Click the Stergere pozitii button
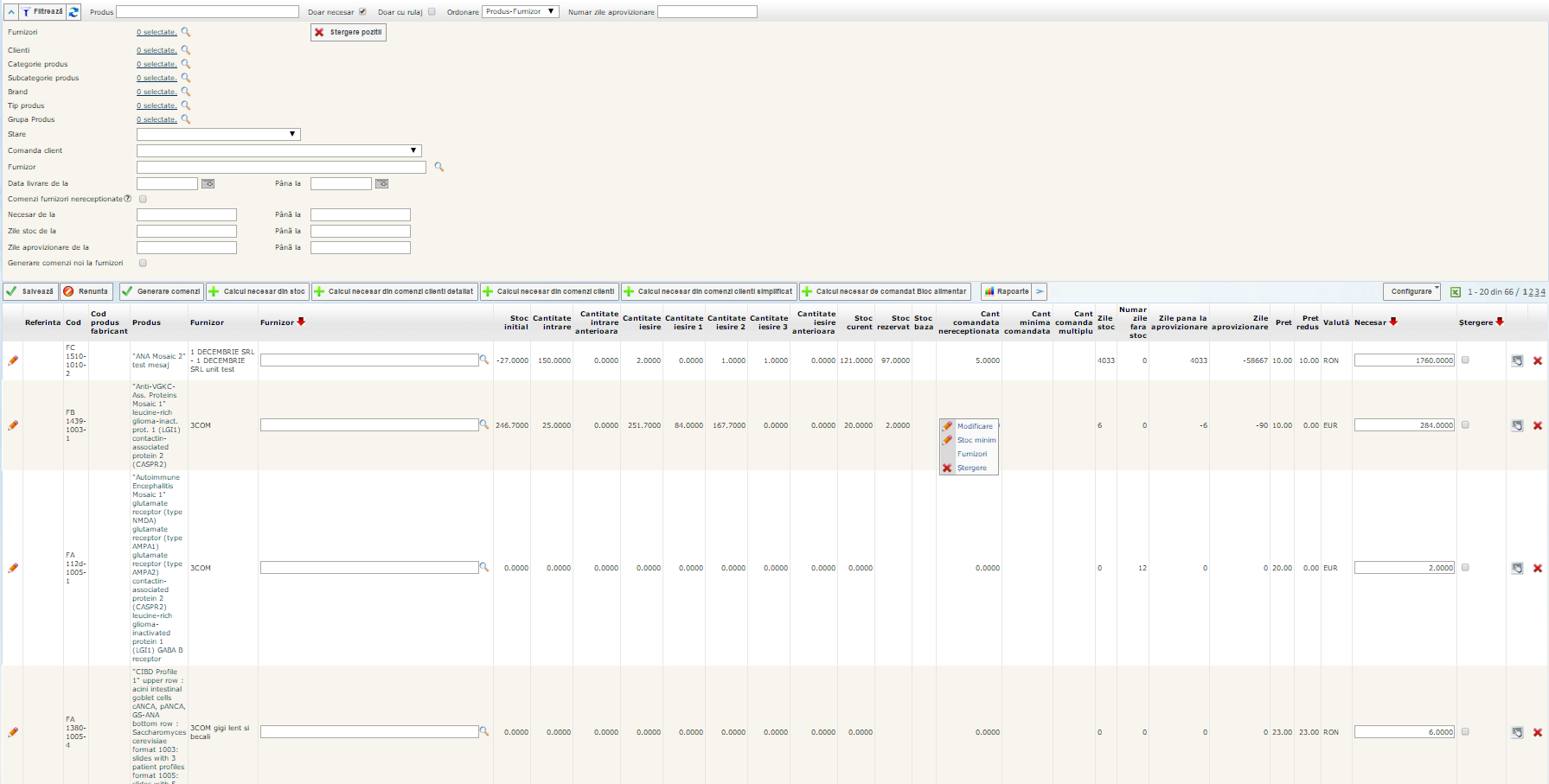The width and height of the screenshot is (1549, 784). tap(348, 32)
